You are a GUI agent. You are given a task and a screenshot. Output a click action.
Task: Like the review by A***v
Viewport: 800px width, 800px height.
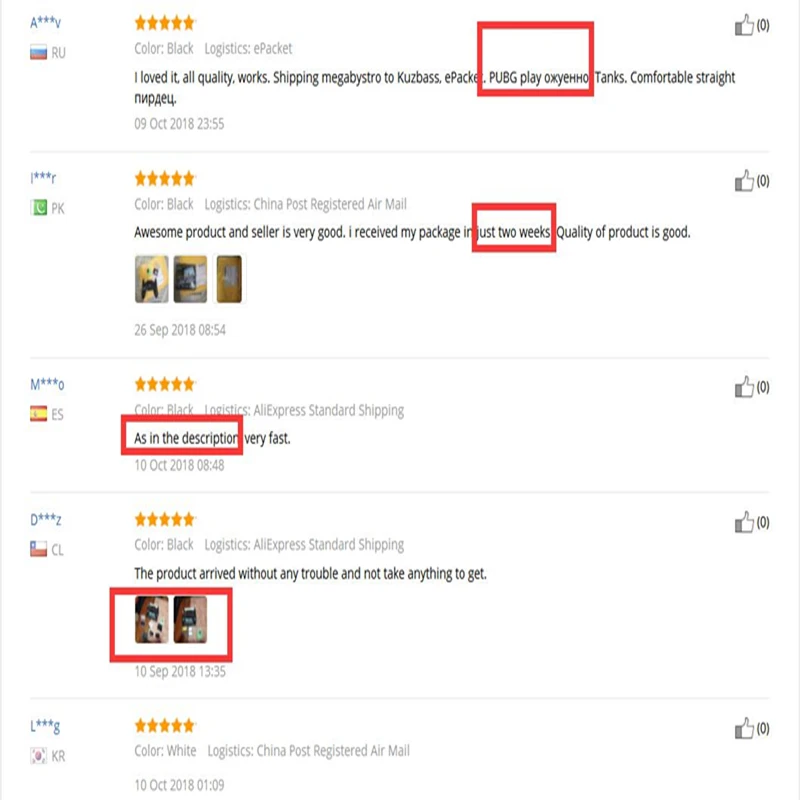click(744, 25)
